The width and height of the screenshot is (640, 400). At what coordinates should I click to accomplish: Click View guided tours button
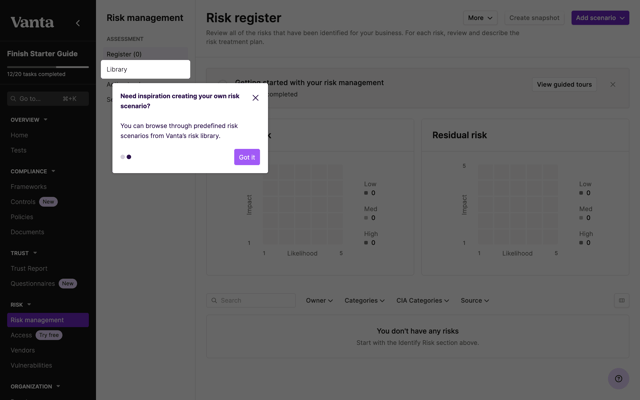(x=564, y=84)
